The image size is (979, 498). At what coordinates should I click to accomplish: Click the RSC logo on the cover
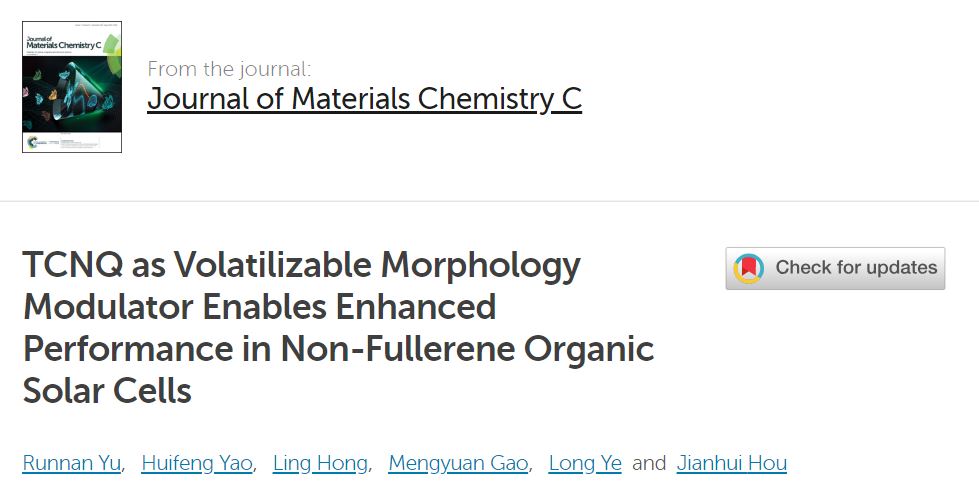(x=31, y=142)
